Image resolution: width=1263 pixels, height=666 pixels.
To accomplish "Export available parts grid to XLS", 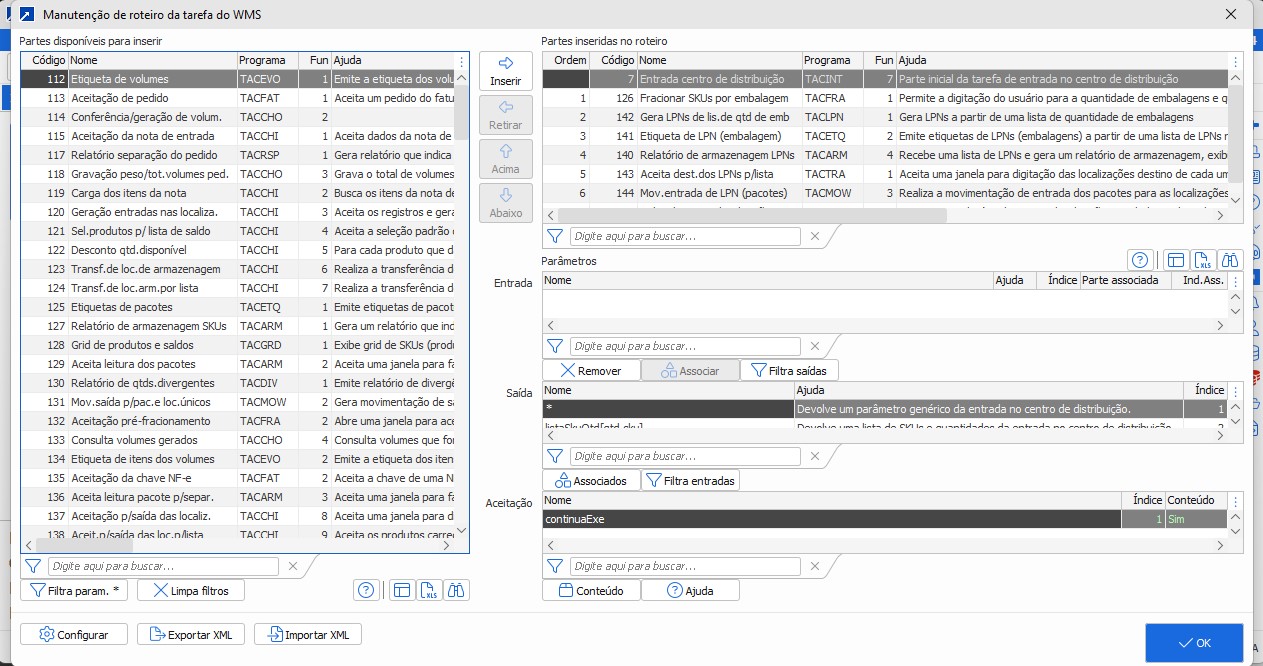I will [429, 590].
